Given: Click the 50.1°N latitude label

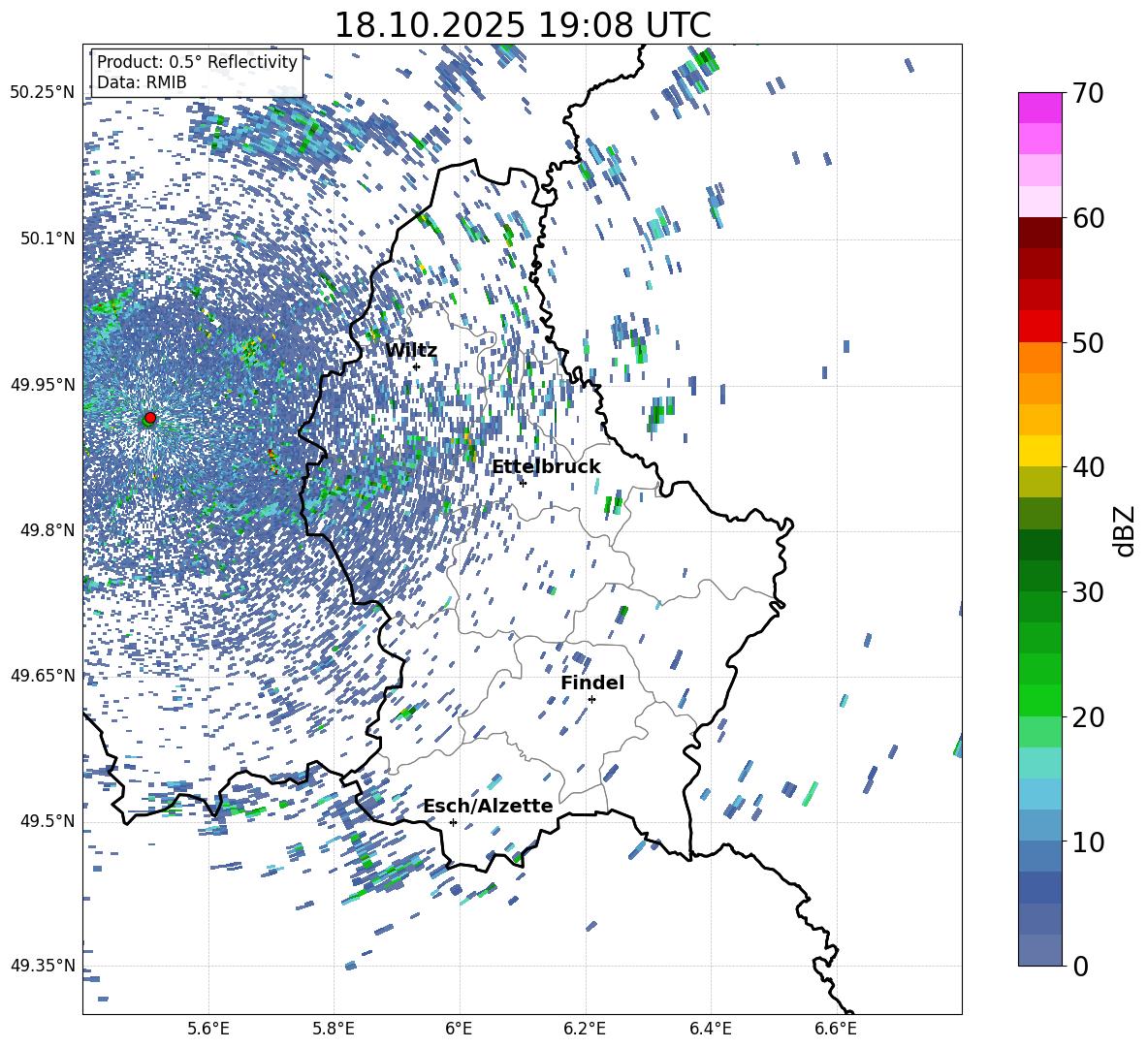Looking at the screenshot, I should pos(48,238).
